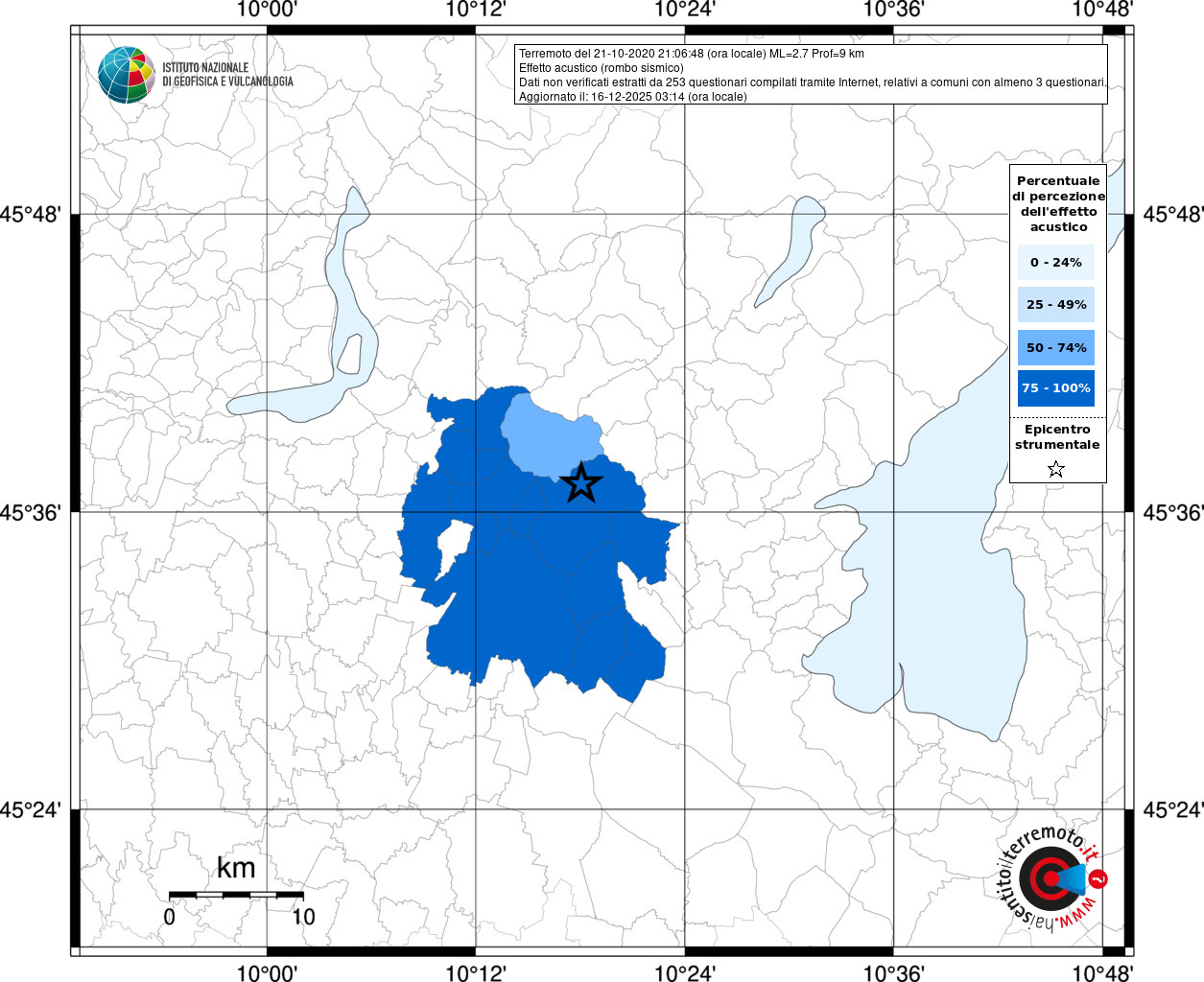Click the left axis label 45°36'

click(x=32, y=512)
